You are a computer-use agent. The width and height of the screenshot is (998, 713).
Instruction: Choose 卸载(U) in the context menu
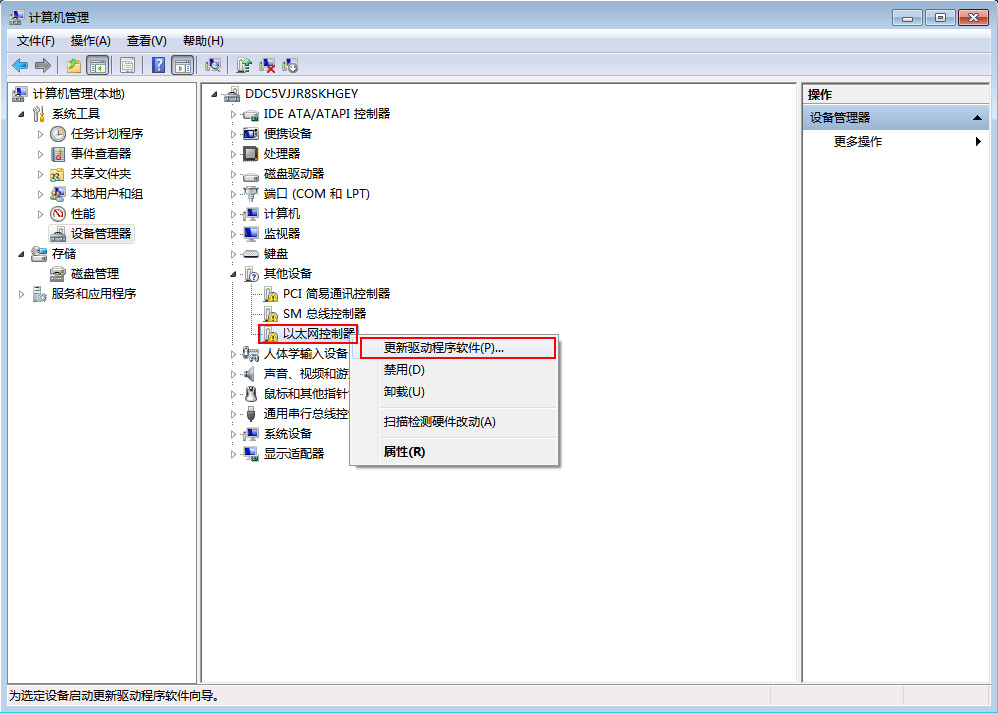coord(454,392)
